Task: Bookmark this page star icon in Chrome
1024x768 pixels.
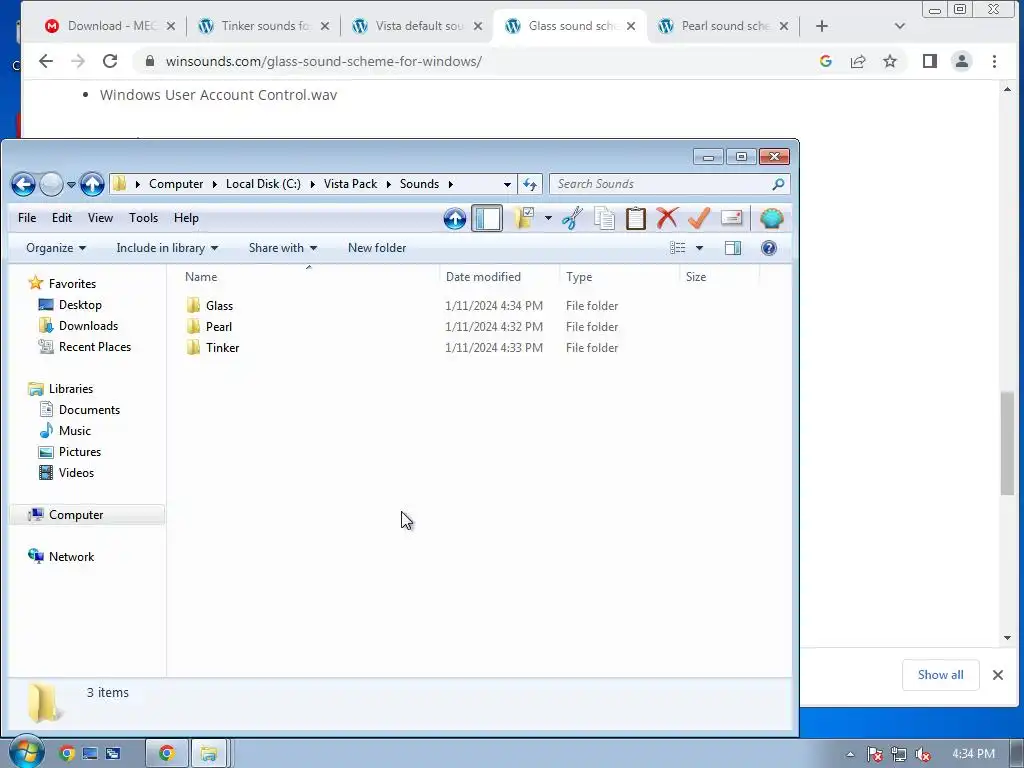Action: pyautogui.click(x=889, y=61)
